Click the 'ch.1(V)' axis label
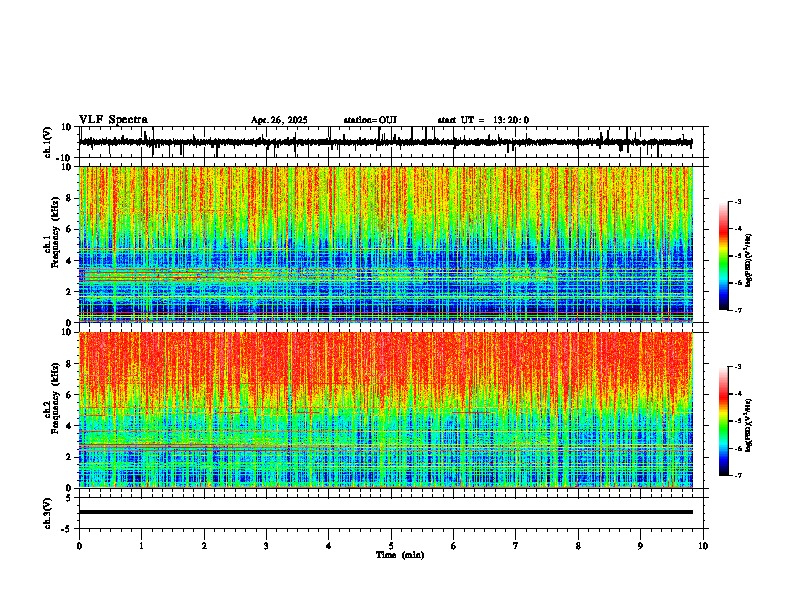Viewport: 792px width, 612px height. [x=48, y=142]
